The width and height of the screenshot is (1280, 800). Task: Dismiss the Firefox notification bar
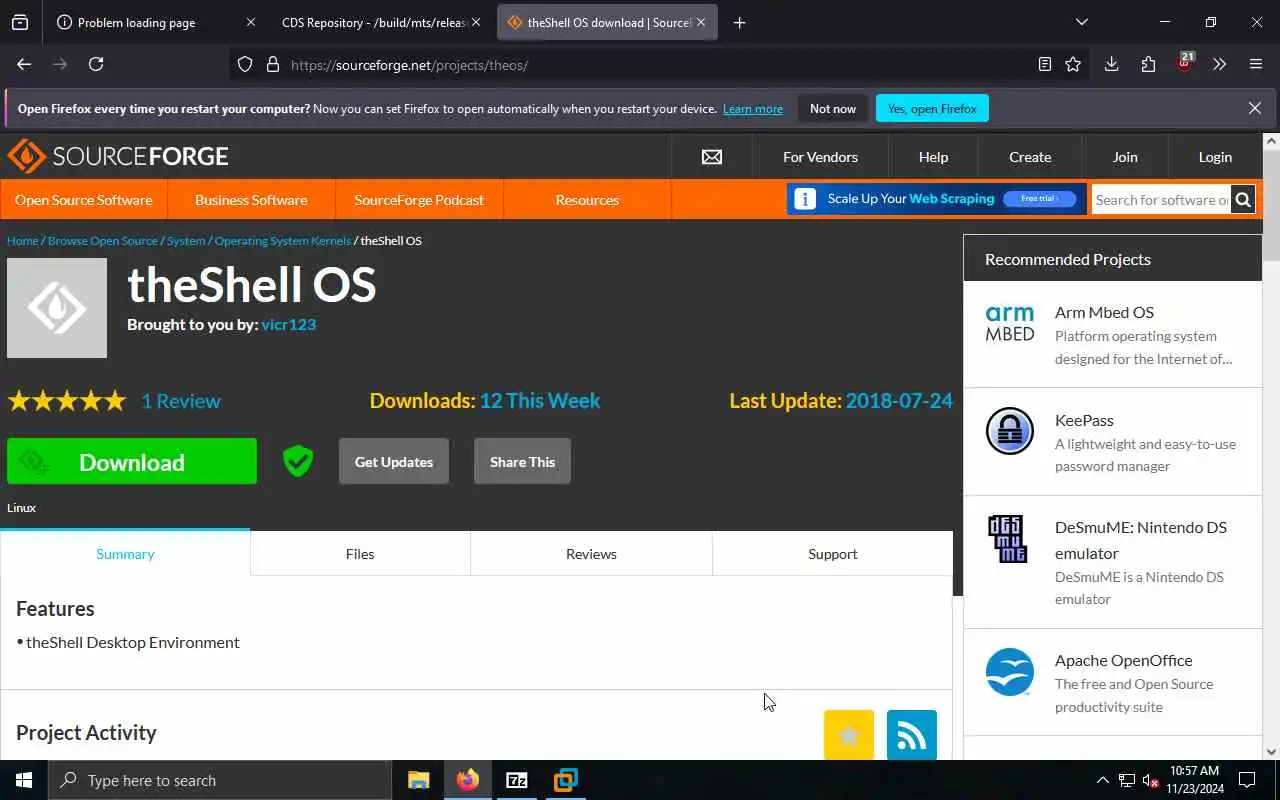1255,108
